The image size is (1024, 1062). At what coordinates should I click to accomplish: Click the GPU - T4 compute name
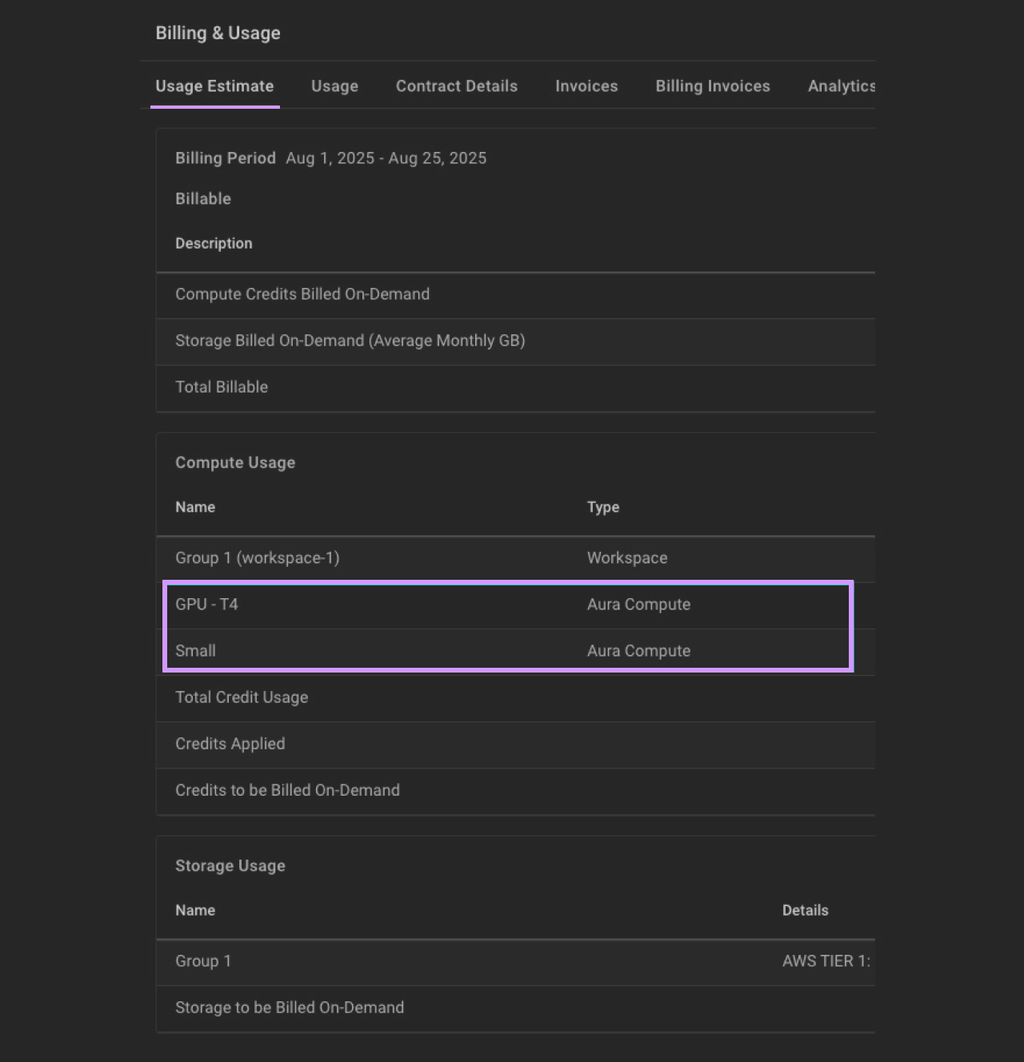[207, 604]
